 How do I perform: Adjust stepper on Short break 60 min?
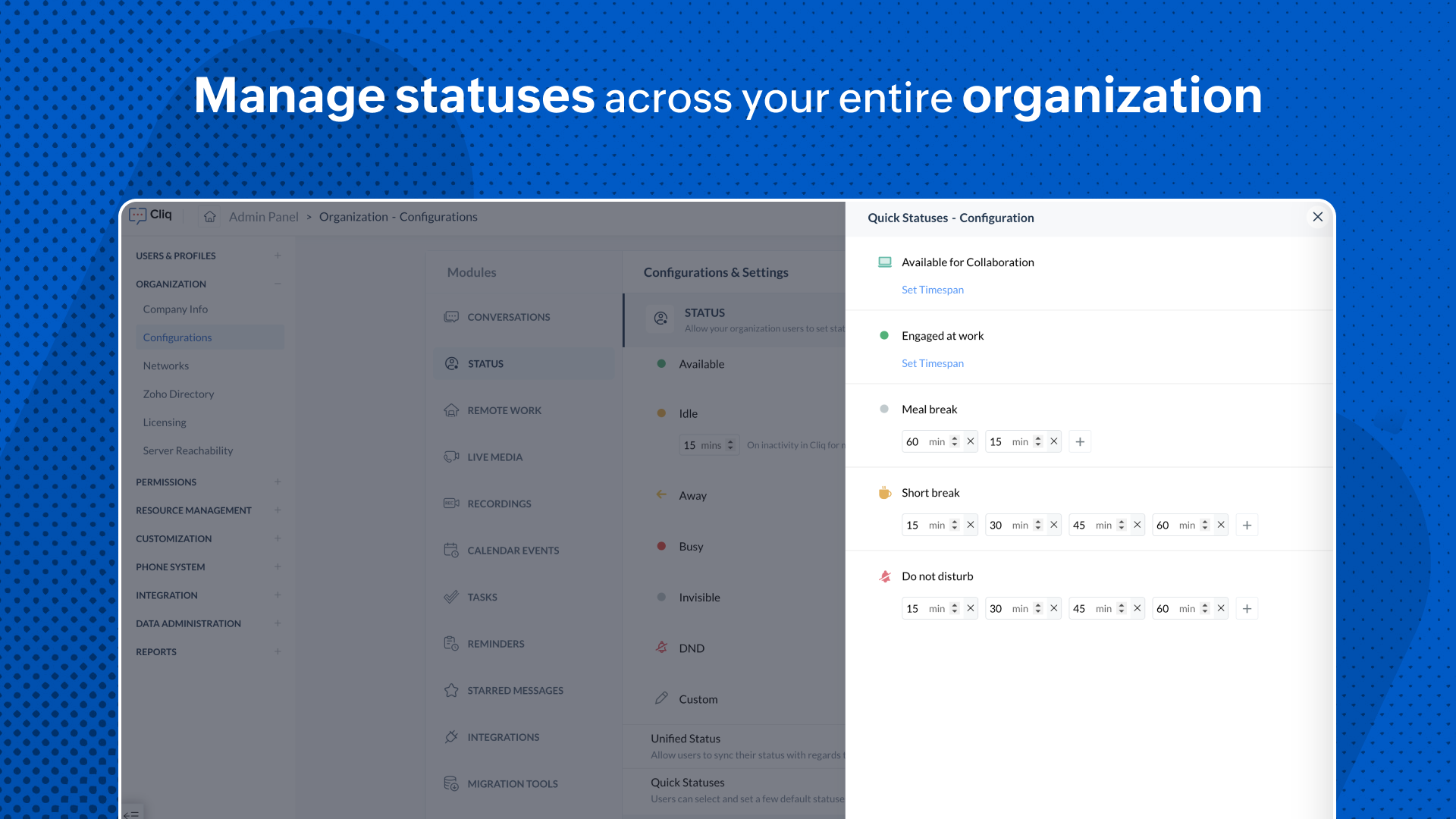click(x=1205, y=525)
